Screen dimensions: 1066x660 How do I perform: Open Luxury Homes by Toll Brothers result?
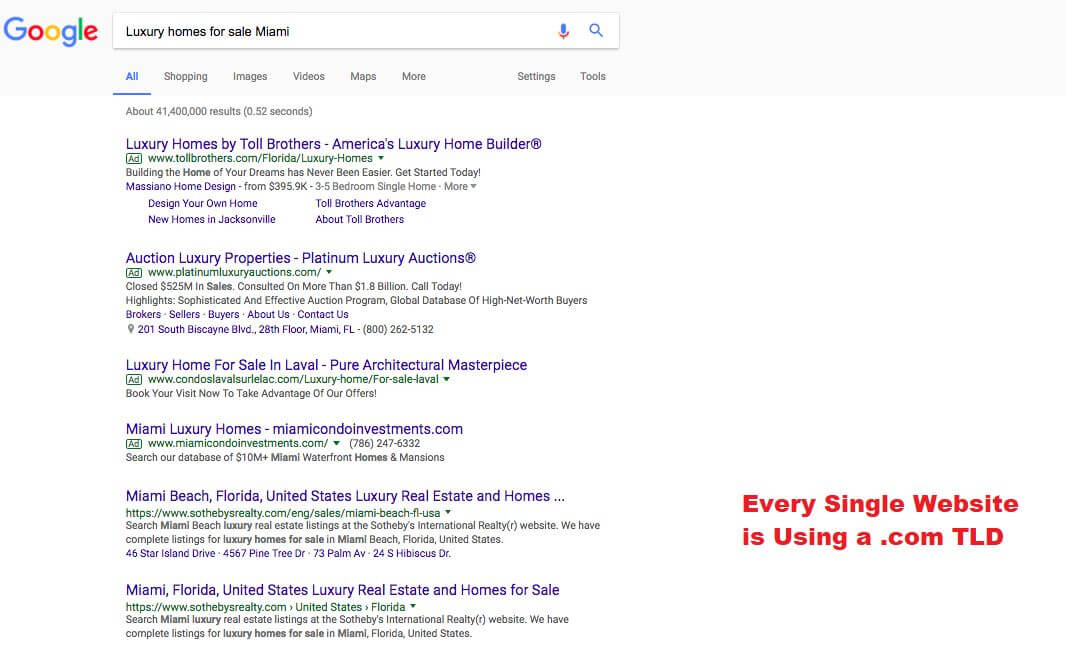click(333, 144)
